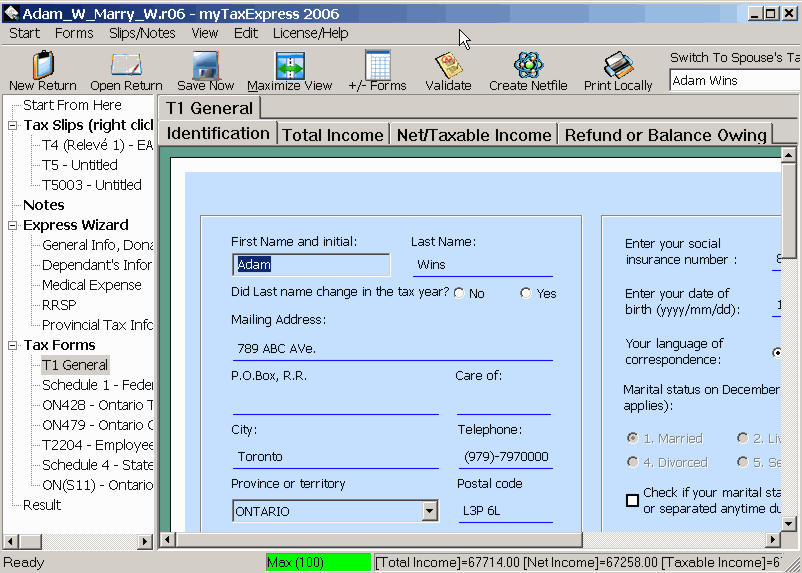Select No for last name change
802x573 pixels.
(x=459, y=293)
